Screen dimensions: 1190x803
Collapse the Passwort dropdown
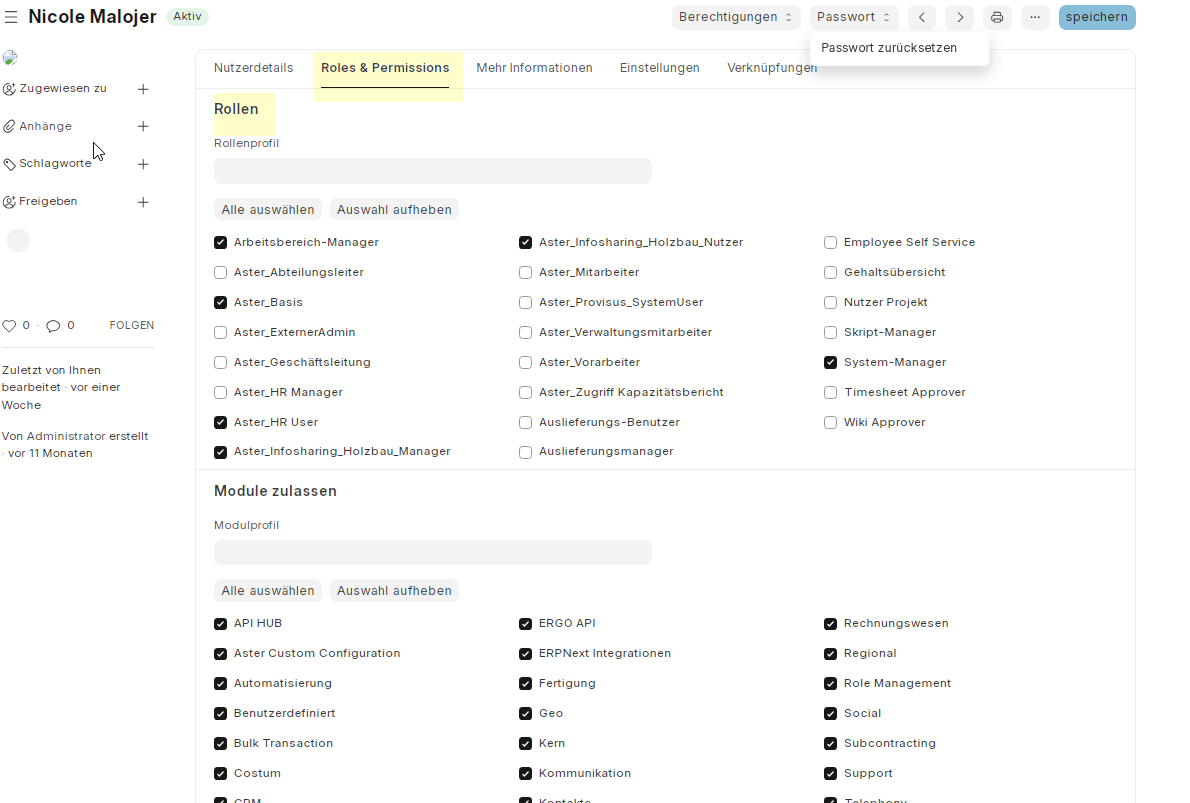tap(854, 17)
